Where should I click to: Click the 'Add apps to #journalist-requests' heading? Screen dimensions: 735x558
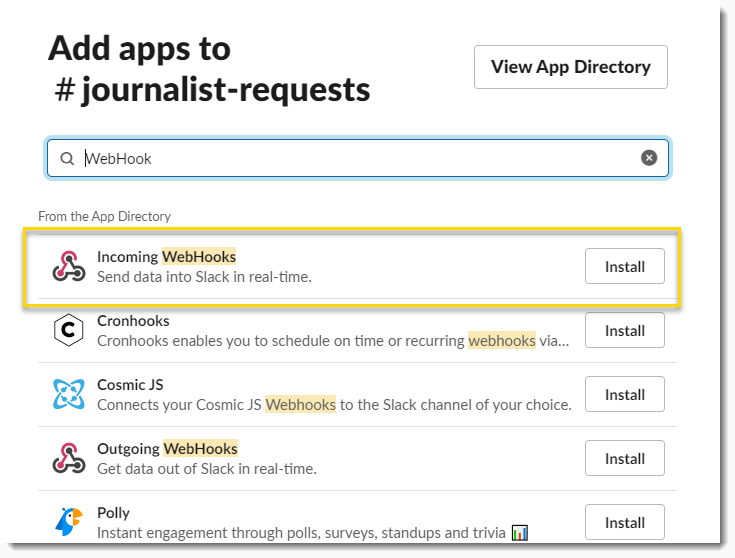[x=210, y=69]
